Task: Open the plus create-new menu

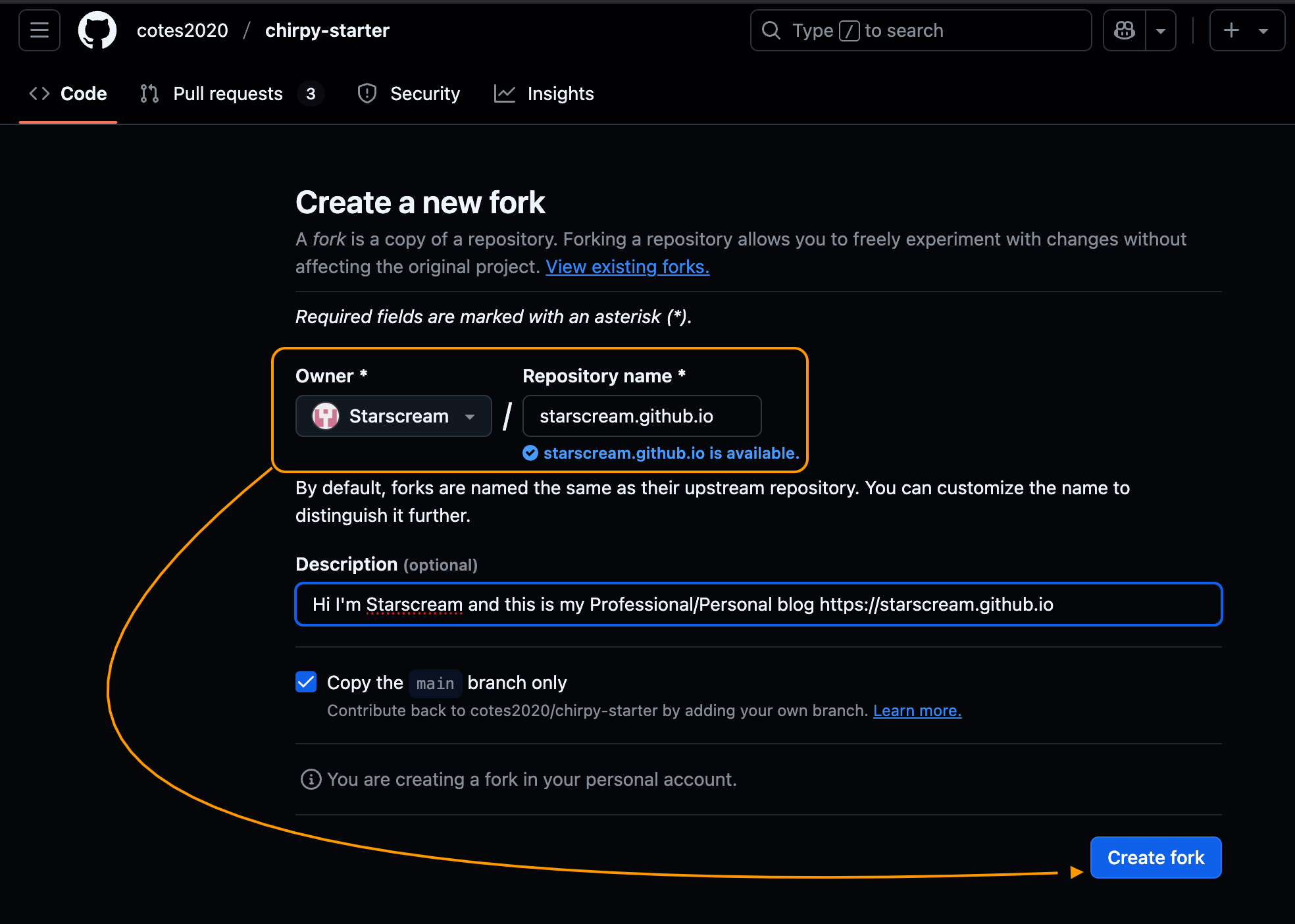Action: [1247, 30]
